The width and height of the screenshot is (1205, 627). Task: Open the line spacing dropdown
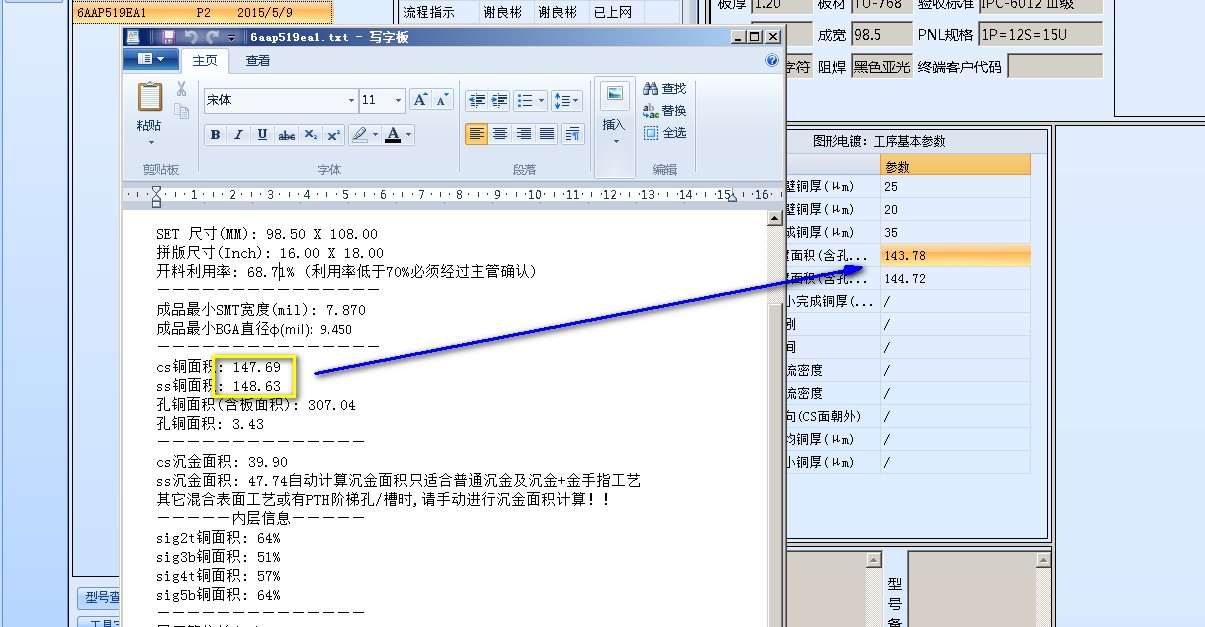point(566,100)
